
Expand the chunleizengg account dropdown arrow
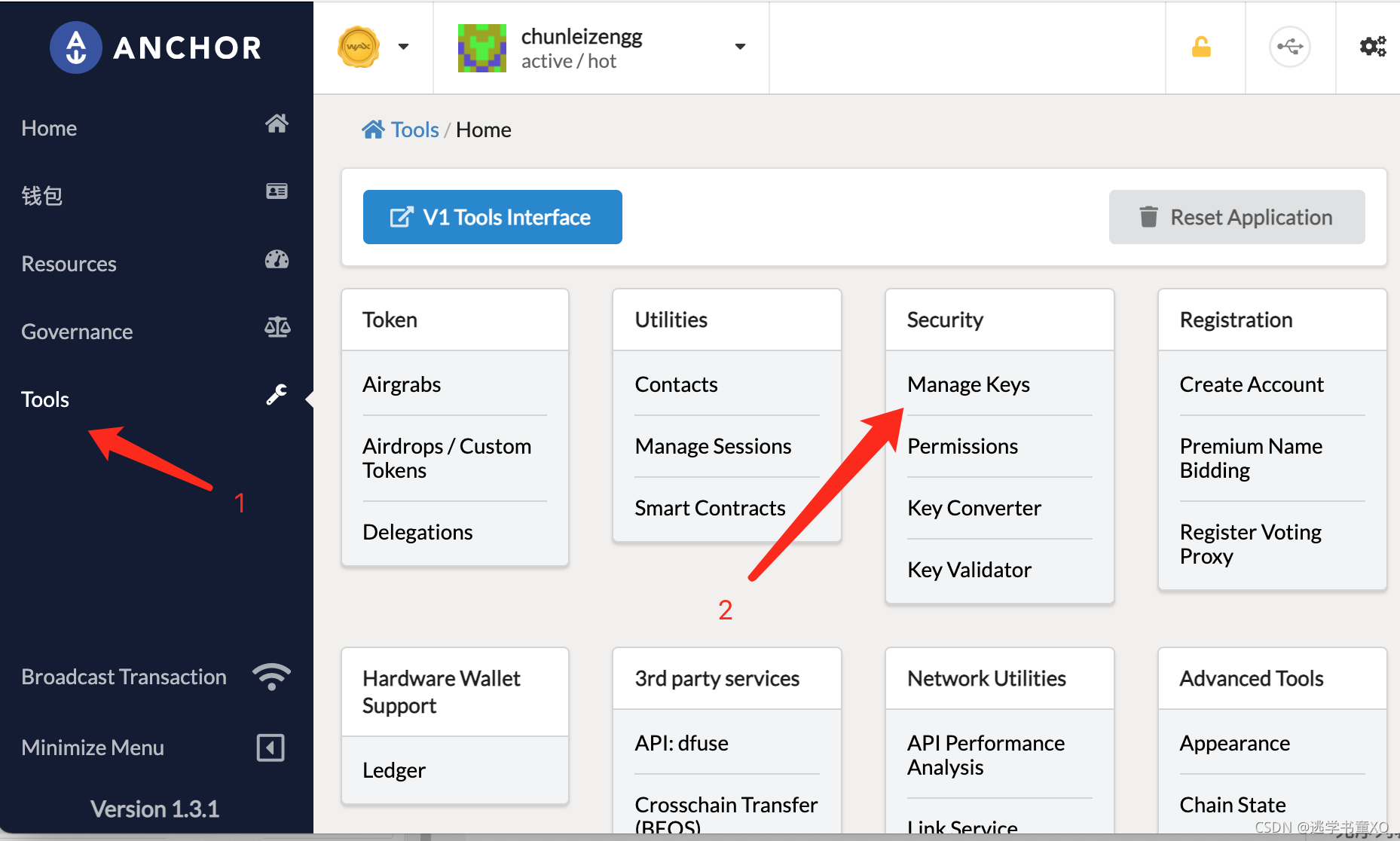740,47
